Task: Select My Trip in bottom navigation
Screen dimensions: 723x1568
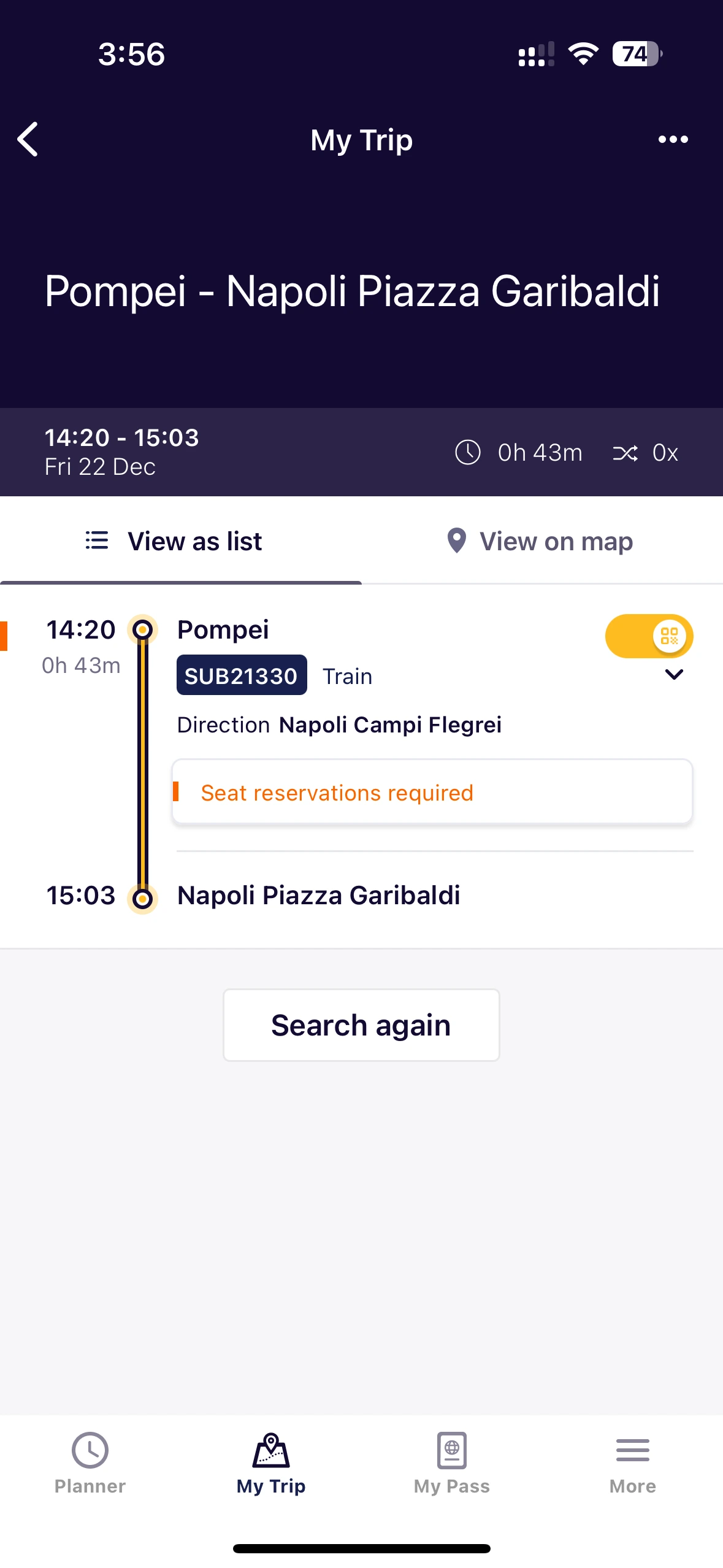Action: (x=271, y=1463)
